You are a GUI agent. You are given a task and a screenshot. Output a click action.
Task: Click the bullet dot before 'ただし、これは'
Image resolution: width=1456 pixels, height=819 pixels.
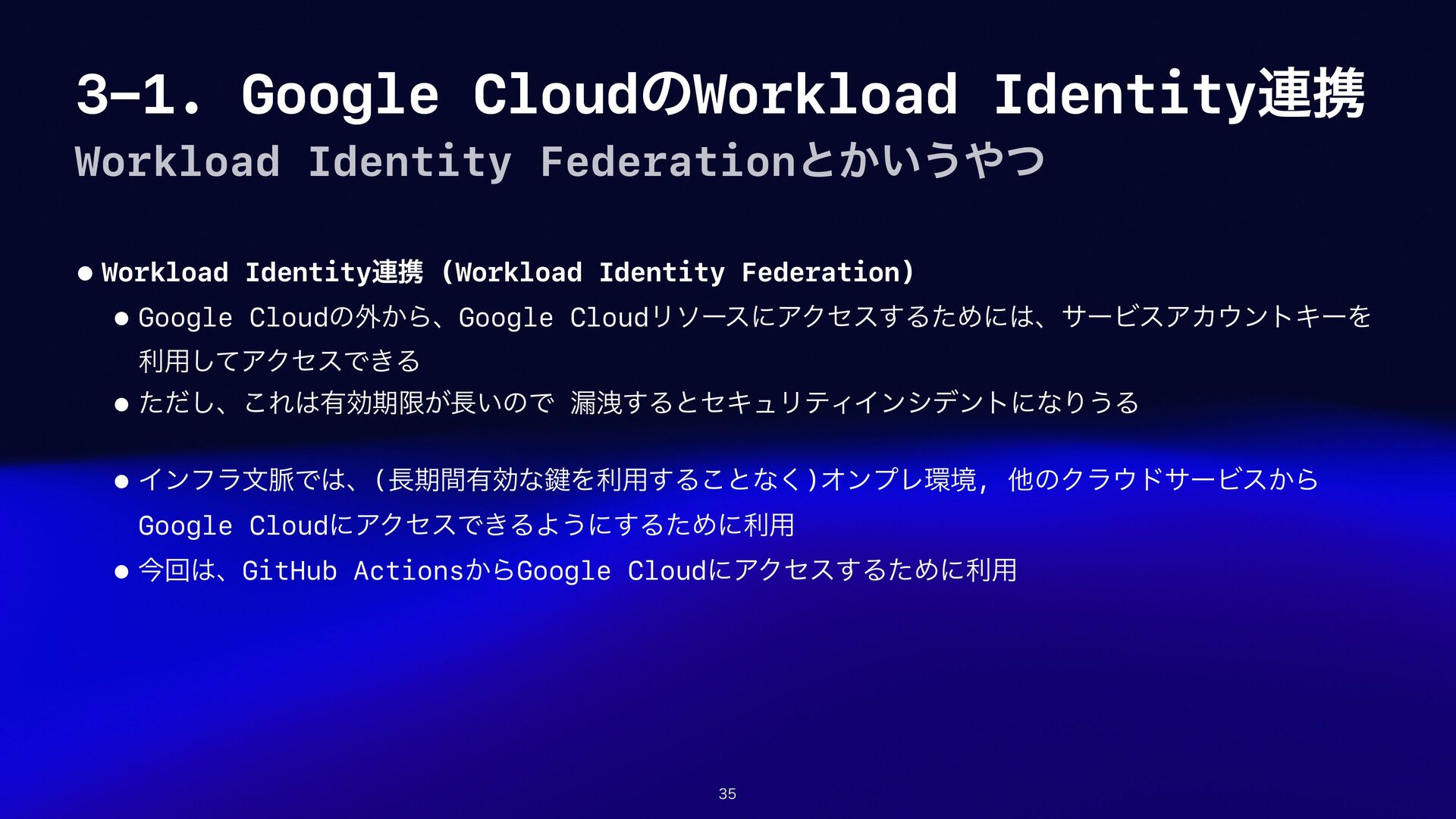pos(121,403)
